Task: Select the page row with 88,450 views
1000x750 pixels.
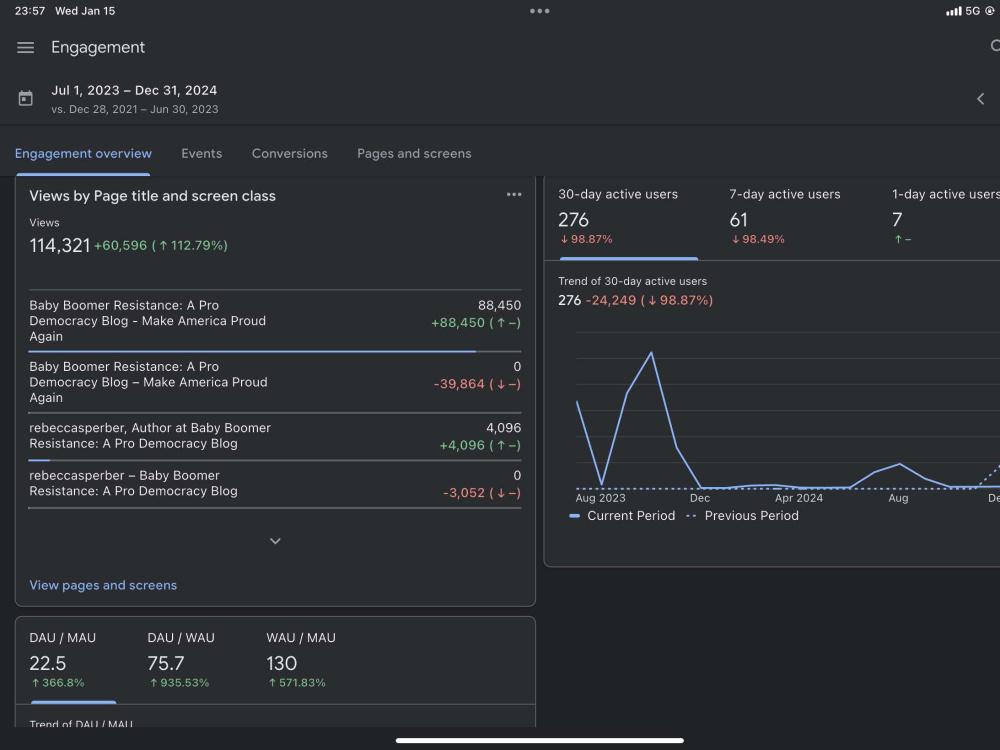Action: [x=275, y=321]
